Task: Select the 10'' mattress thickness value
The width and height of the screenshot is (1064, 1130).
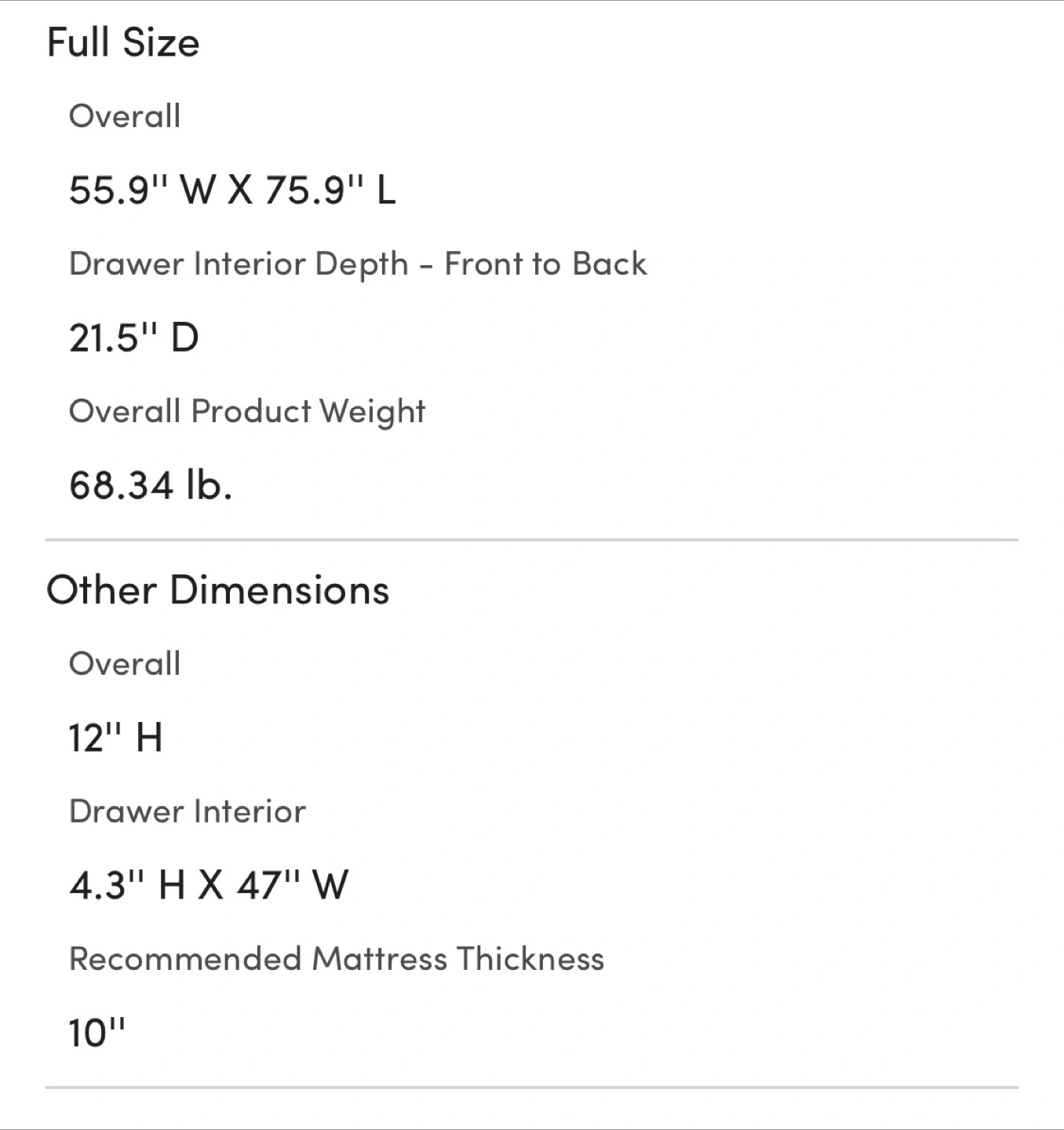Action: 97,1033
